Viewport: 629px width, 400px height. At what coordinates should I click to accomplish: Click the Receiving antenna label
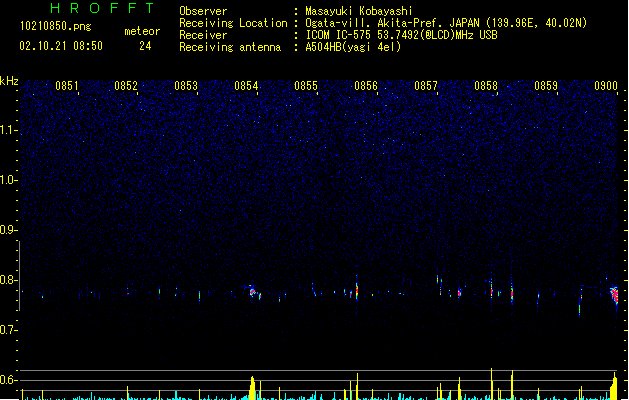click(230, 47)
